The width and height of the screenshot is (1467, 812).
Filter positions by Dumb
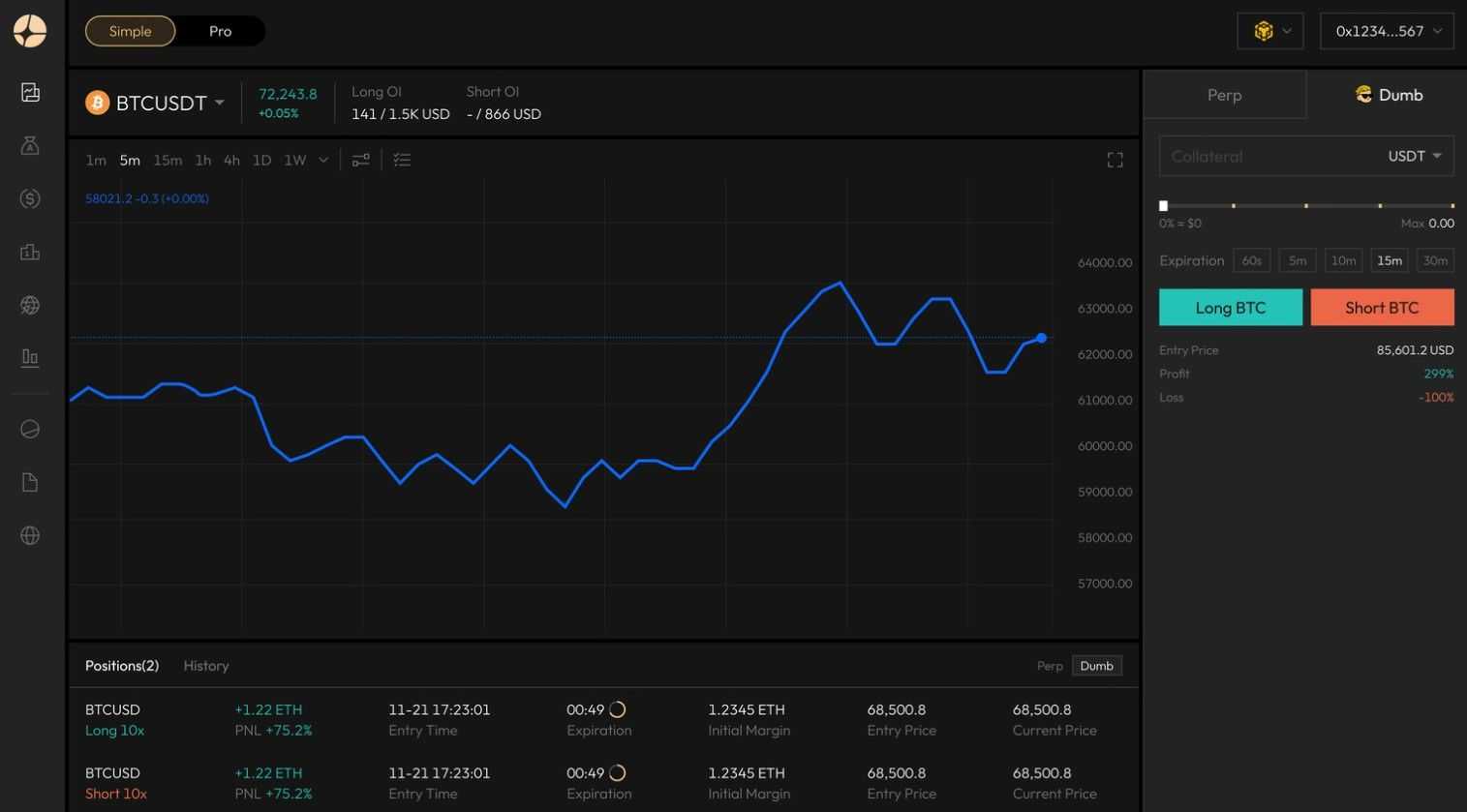click(x=1096, y=666)
